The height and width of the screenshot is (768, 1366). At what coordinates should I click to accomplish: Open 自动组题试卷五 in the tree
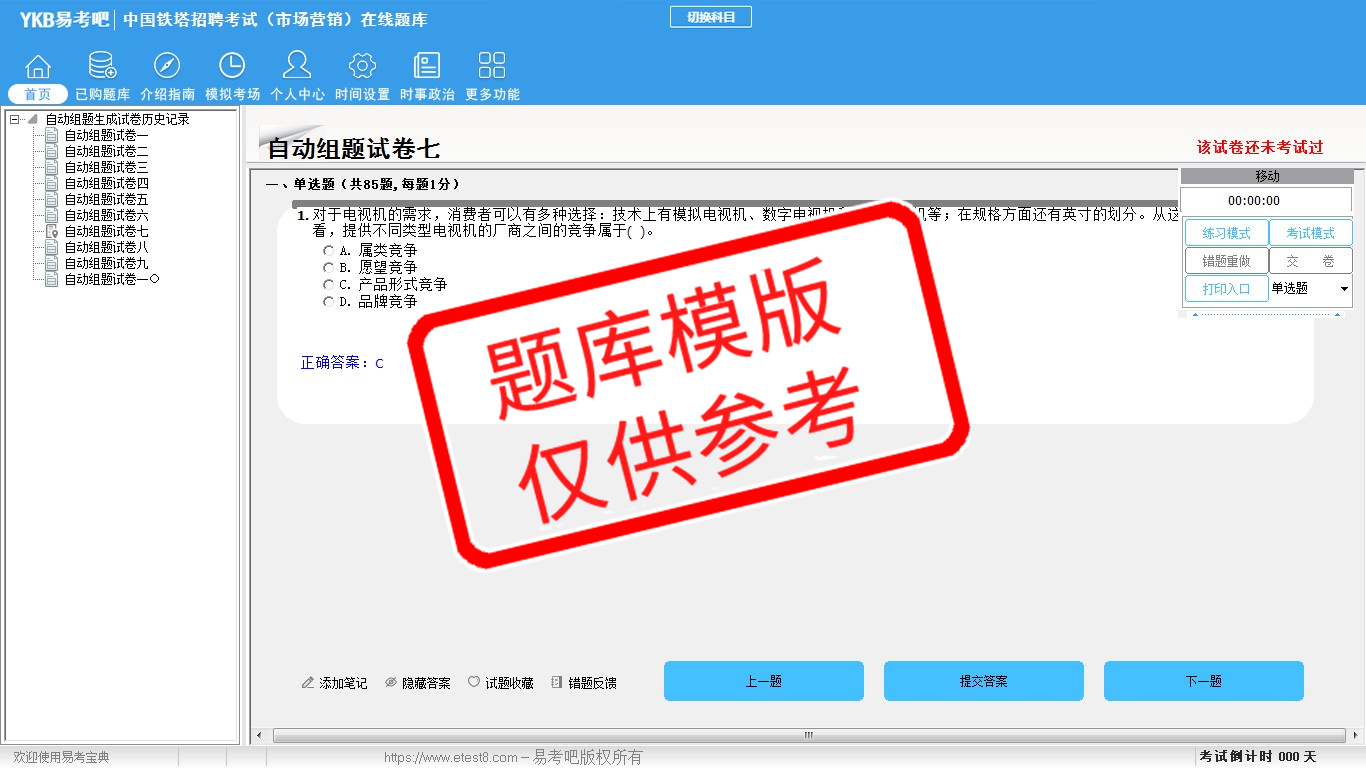(x=106, y=199)
